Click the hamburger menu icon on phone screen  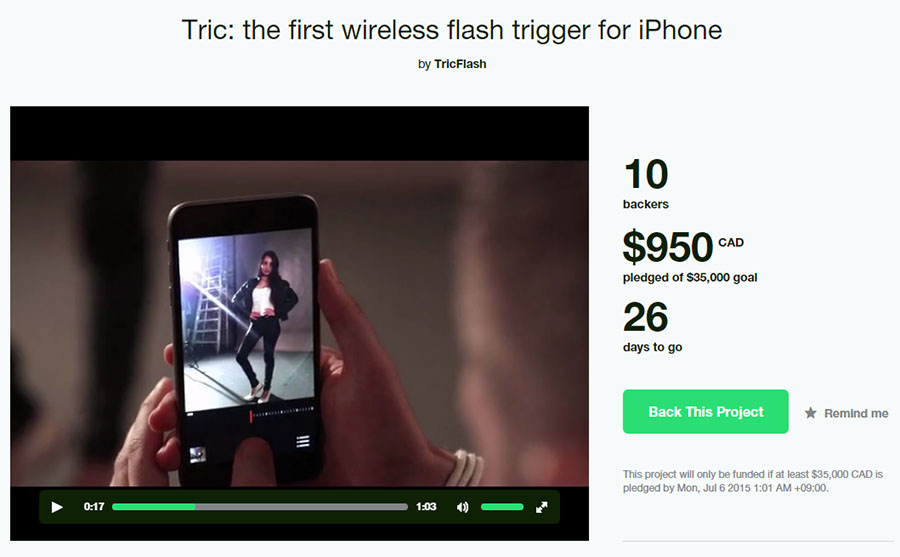(x=302, y=441)
